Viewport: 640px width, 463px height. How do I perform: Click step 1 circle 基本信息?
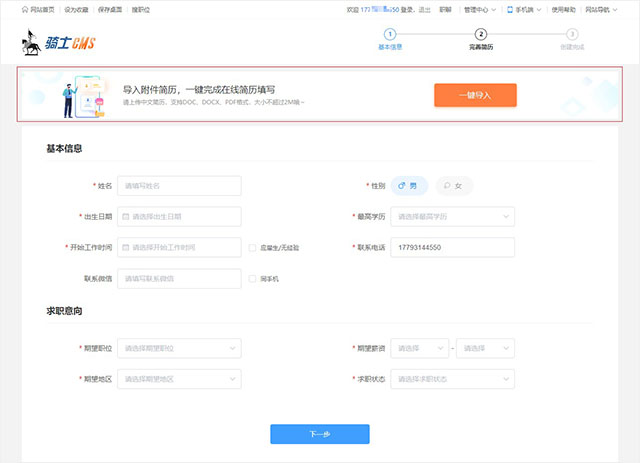click(x=390, y=34)
